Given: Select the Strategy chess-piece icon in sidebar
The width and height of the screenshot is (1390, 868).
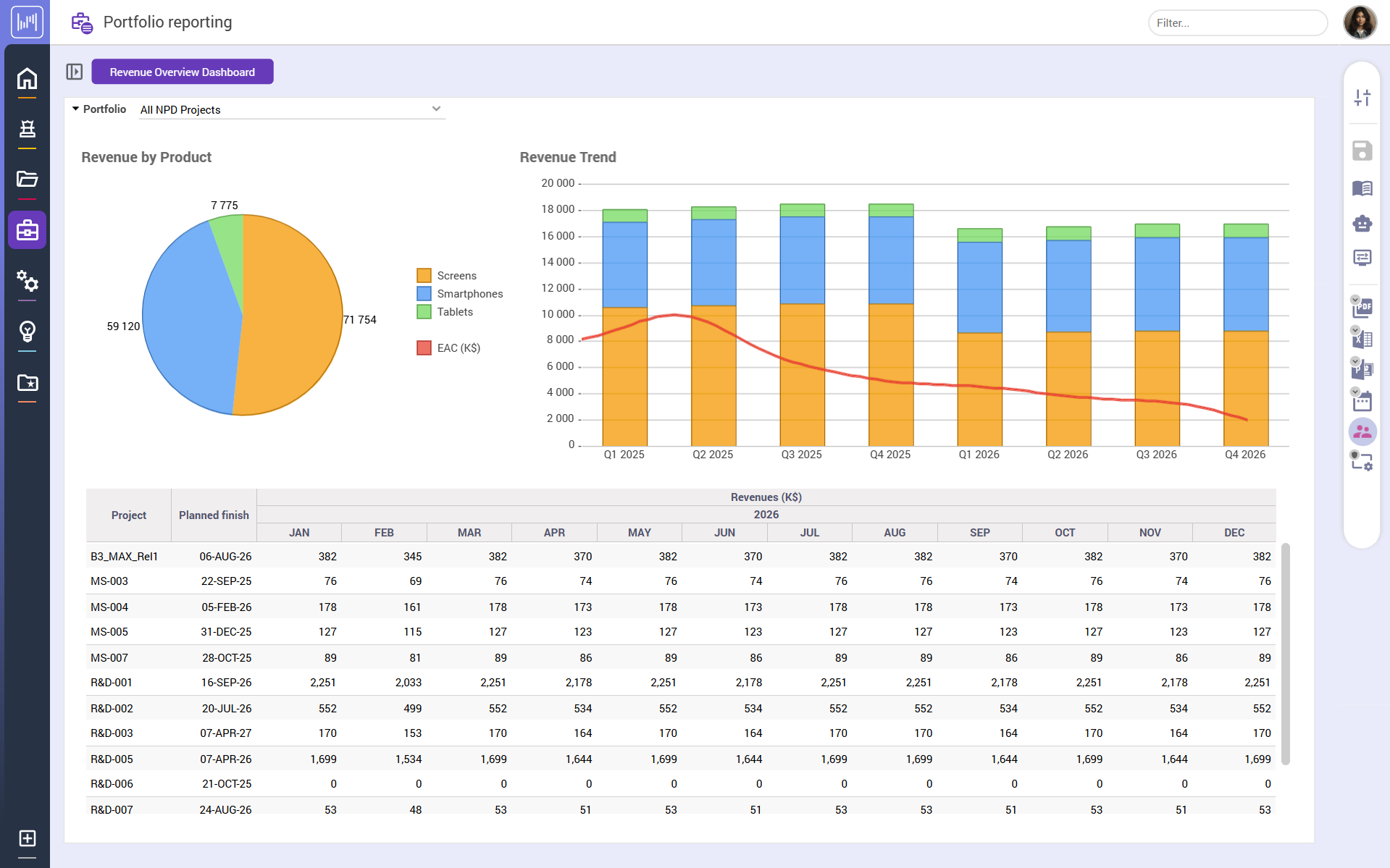Looking at the screenshot, I should point(27,129).
